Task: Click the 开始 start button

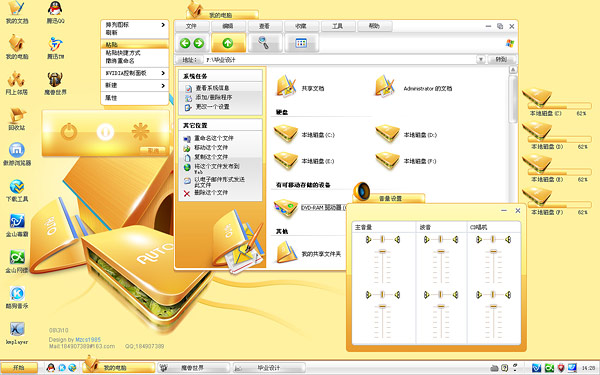Action: coord(19,368)
